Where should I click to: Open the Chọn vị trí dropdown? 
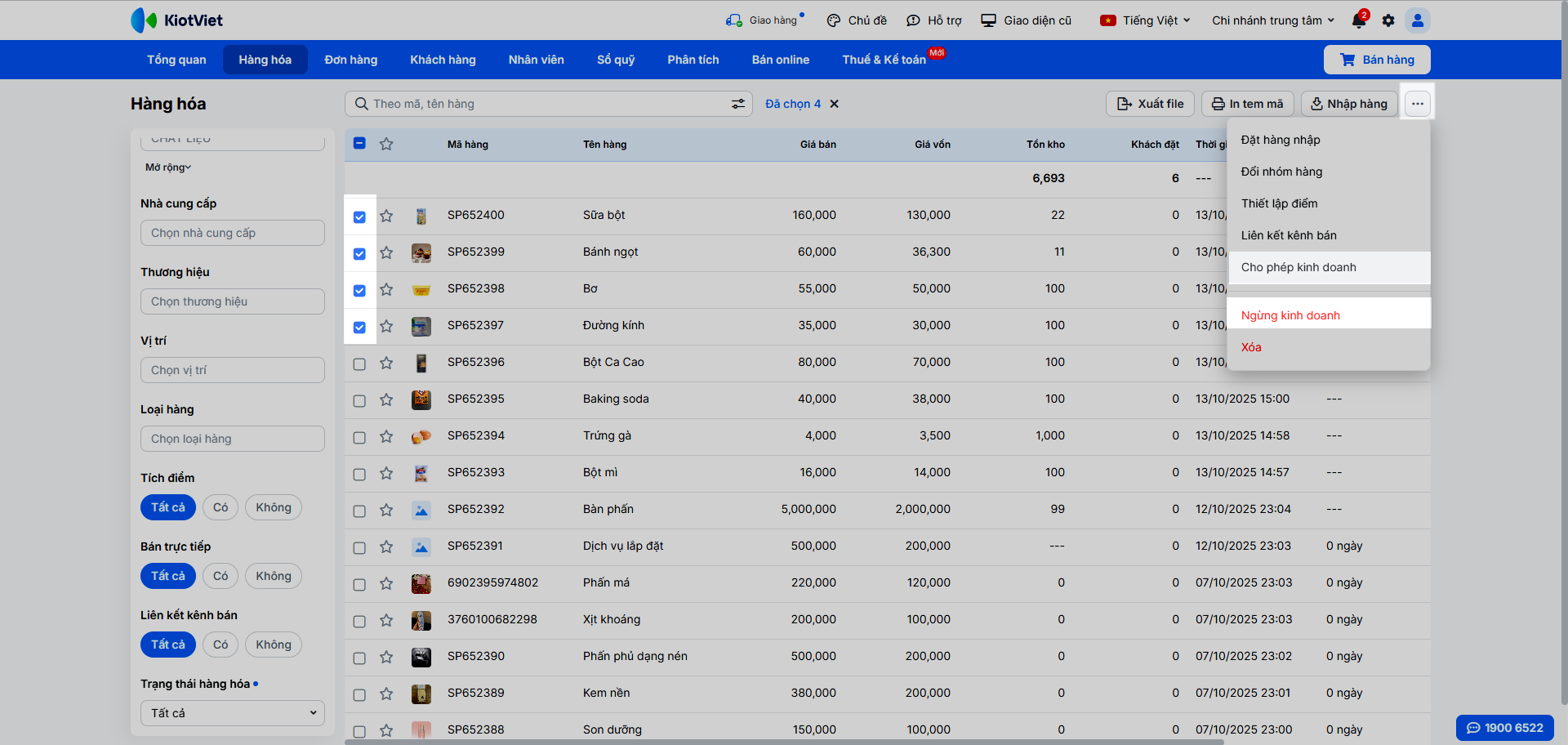[x=233, y=370]
